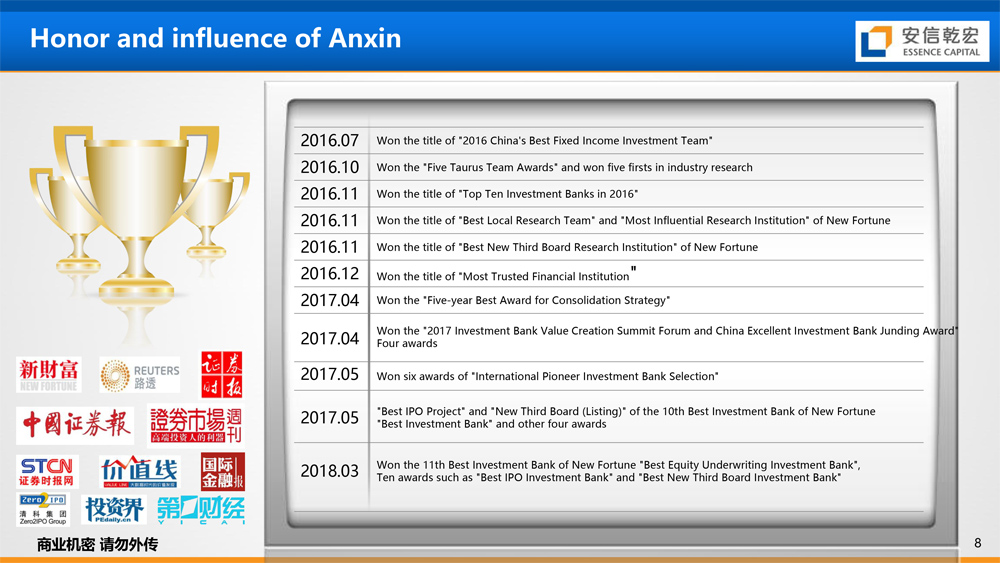The image size is (1000, 563).
Task: Click the PEdaily.cn logo
Action: [115, 510]
